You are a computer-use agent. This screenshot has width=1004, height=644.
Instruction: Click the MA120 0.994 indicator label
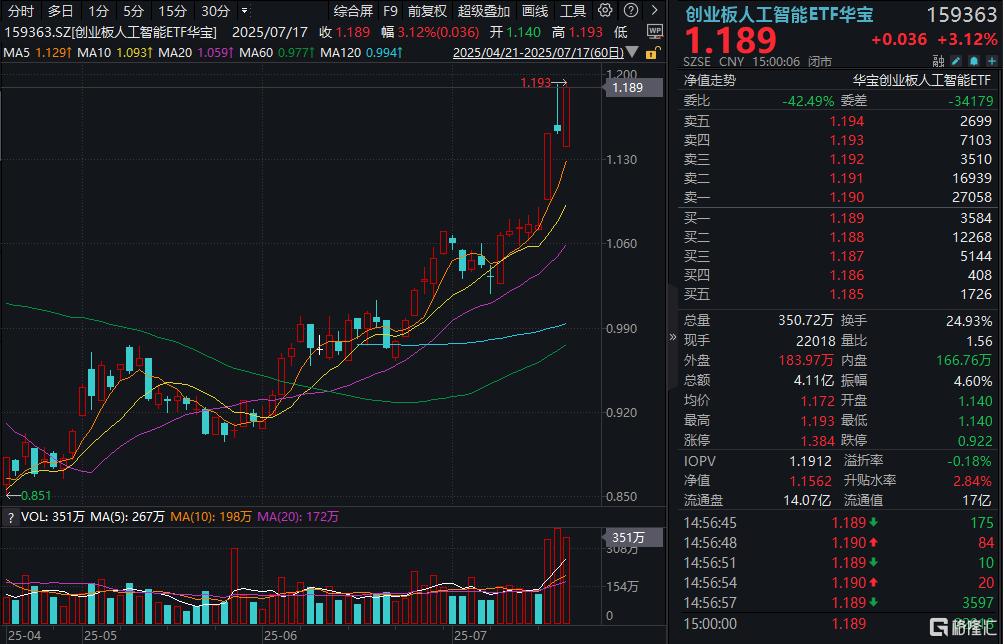click(361, 52)
